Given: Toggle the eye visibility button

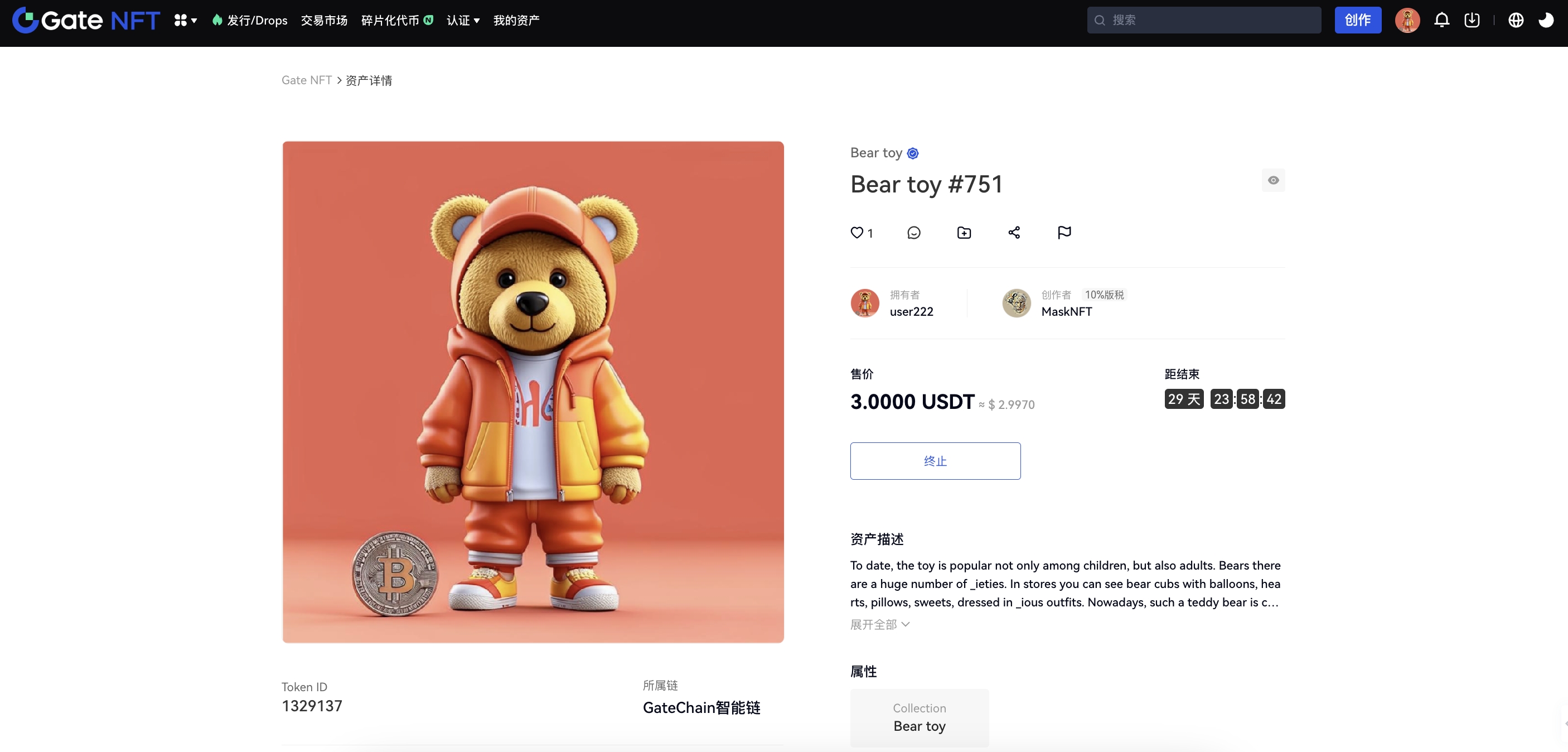Looking at the screenshot, I should [1273, 180].
